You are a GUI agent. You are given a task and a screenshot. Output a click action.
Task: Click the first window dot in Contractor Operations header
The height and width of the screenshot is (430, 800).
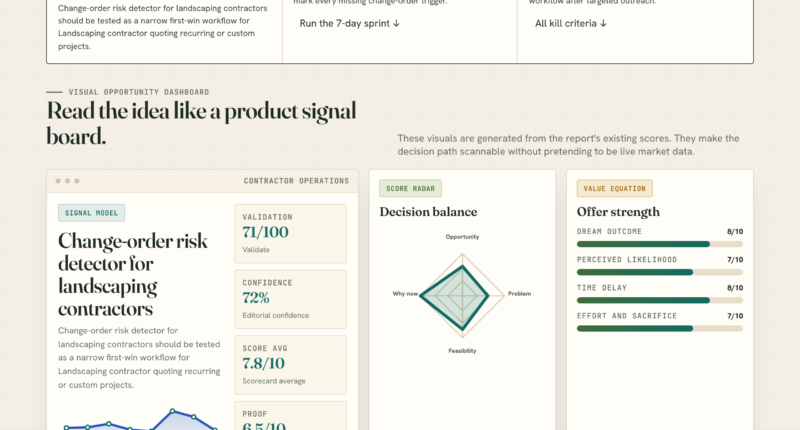click(58, 181)
